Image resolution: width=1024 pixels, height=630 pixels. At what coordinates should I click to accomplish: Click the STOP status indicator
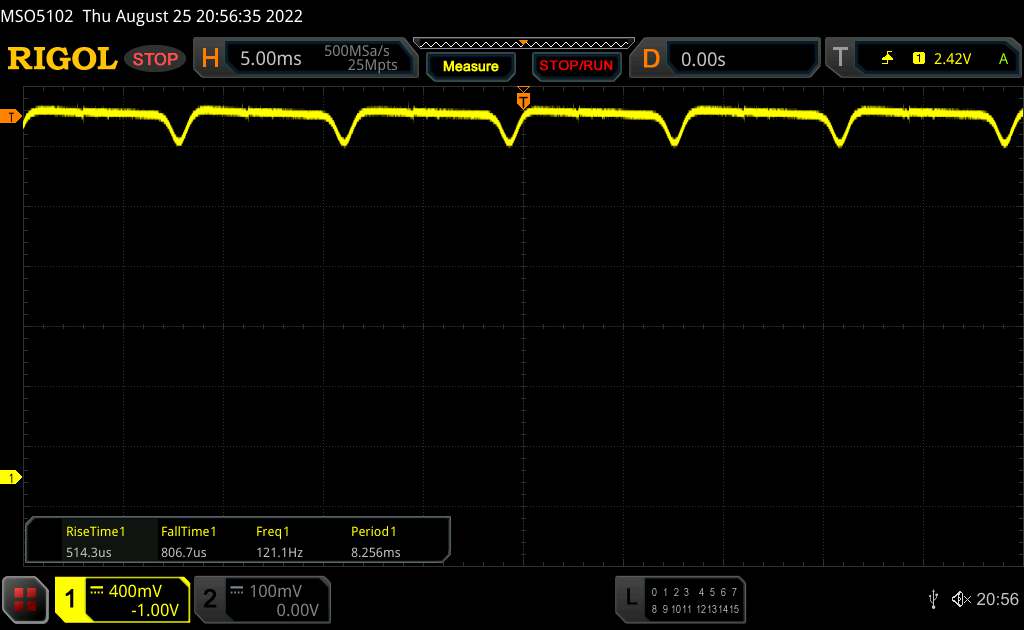(155, 59)
